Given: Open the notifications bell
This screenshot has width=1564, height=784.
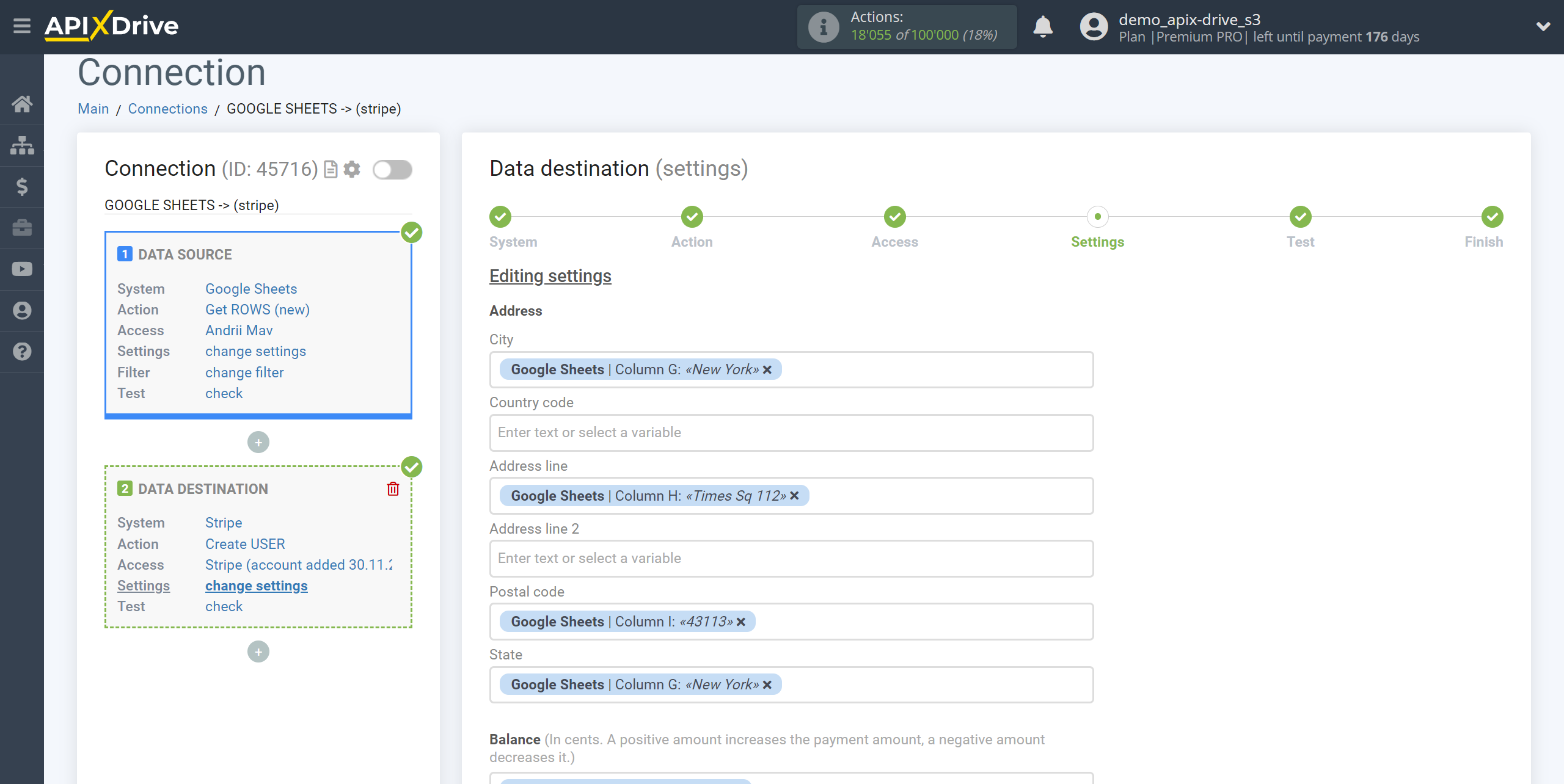Looking at the screenshot, I should [x=1043, y=27].
